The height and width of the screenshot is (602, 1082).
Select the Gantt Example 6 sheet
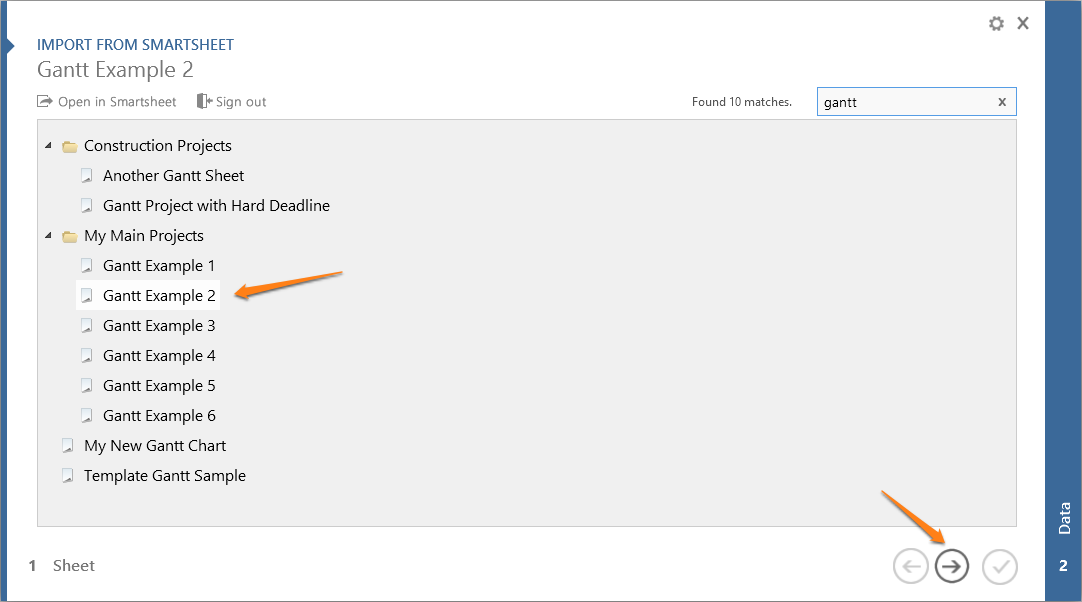[159, 416]
